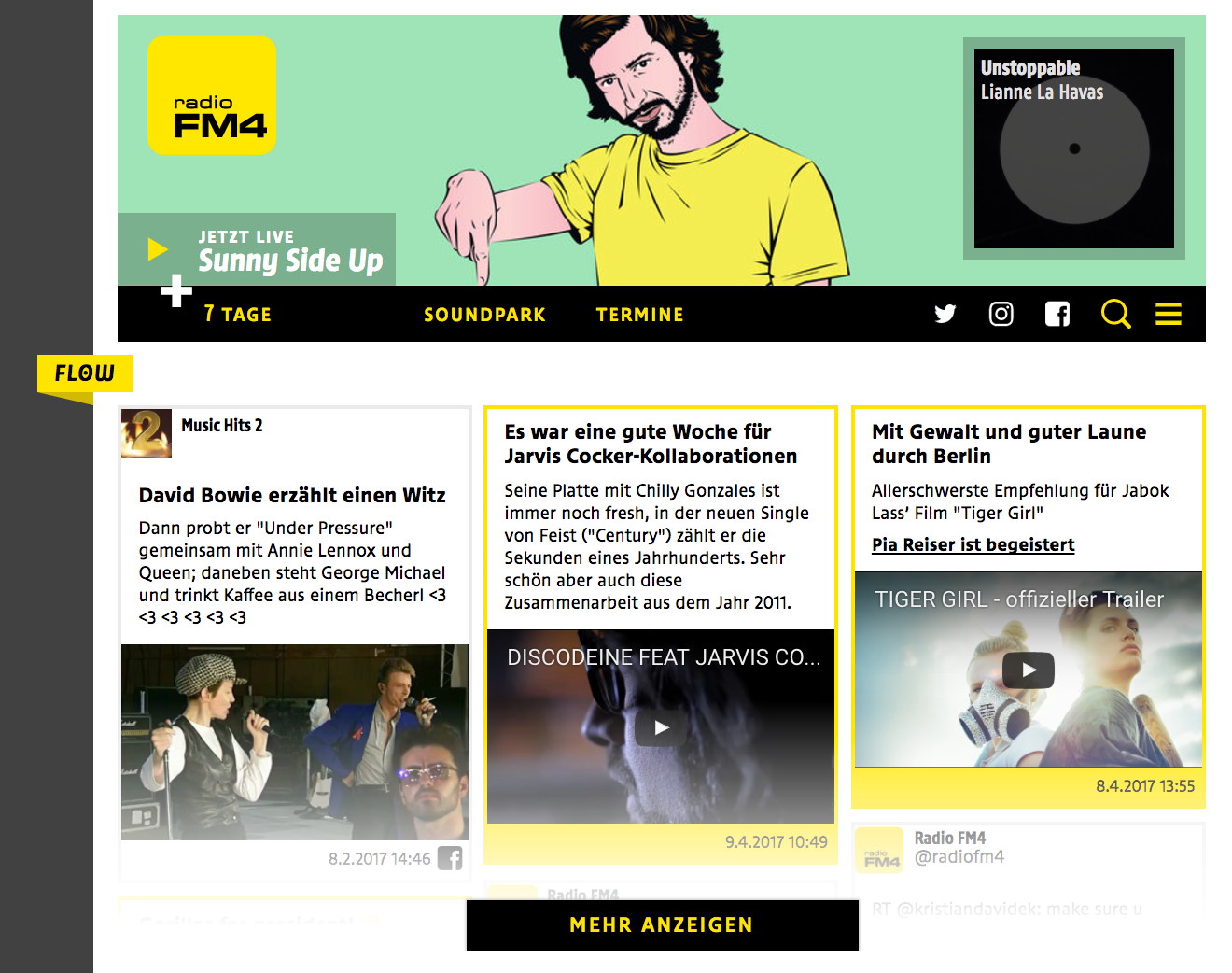Open the Instagram icon in the navigation bar
This screenshot has height=973, width=1232.
pyautogui.click(x=1001, y=314)
